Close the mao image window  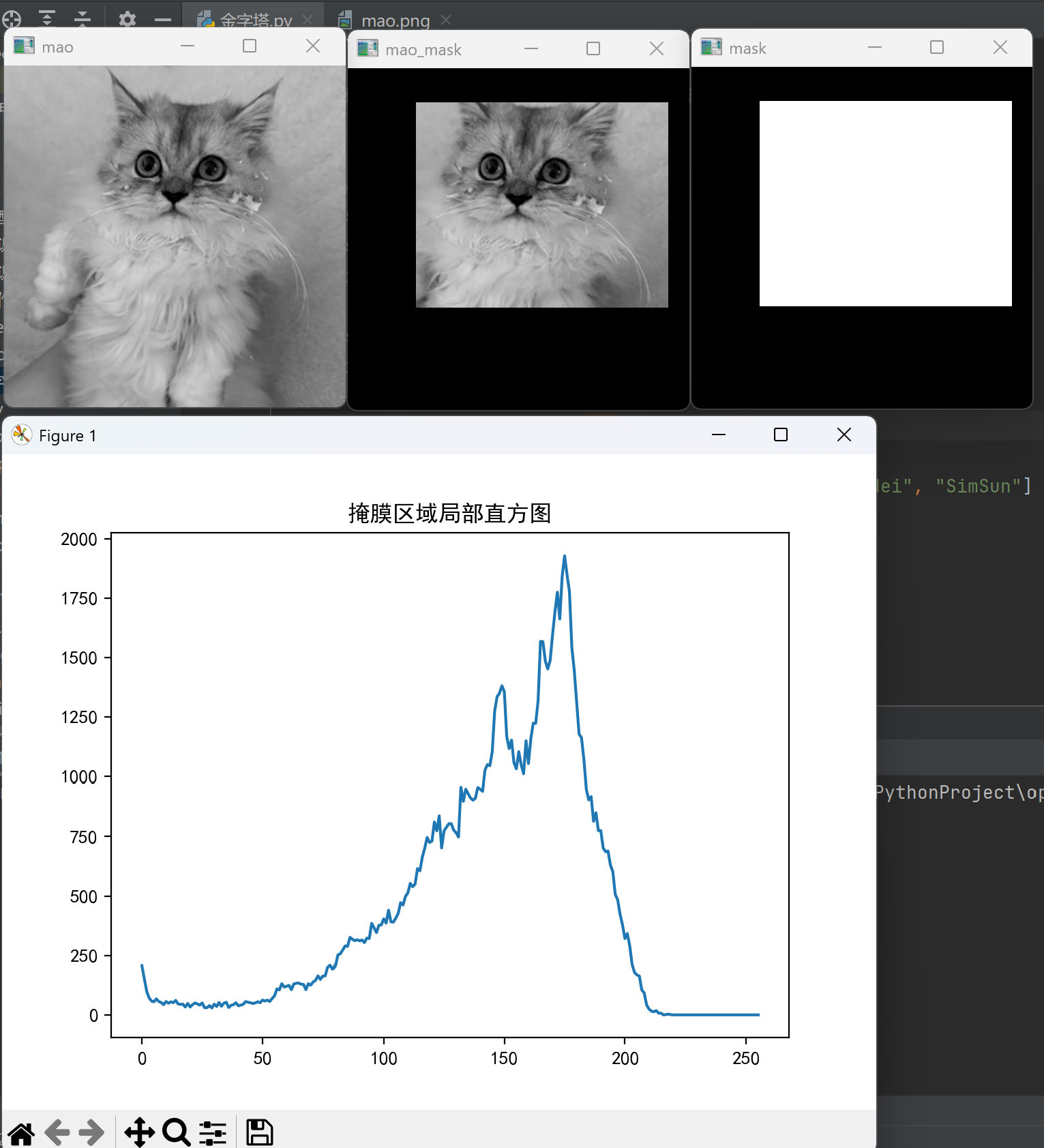pyautogui.click(x=313, y=46)
